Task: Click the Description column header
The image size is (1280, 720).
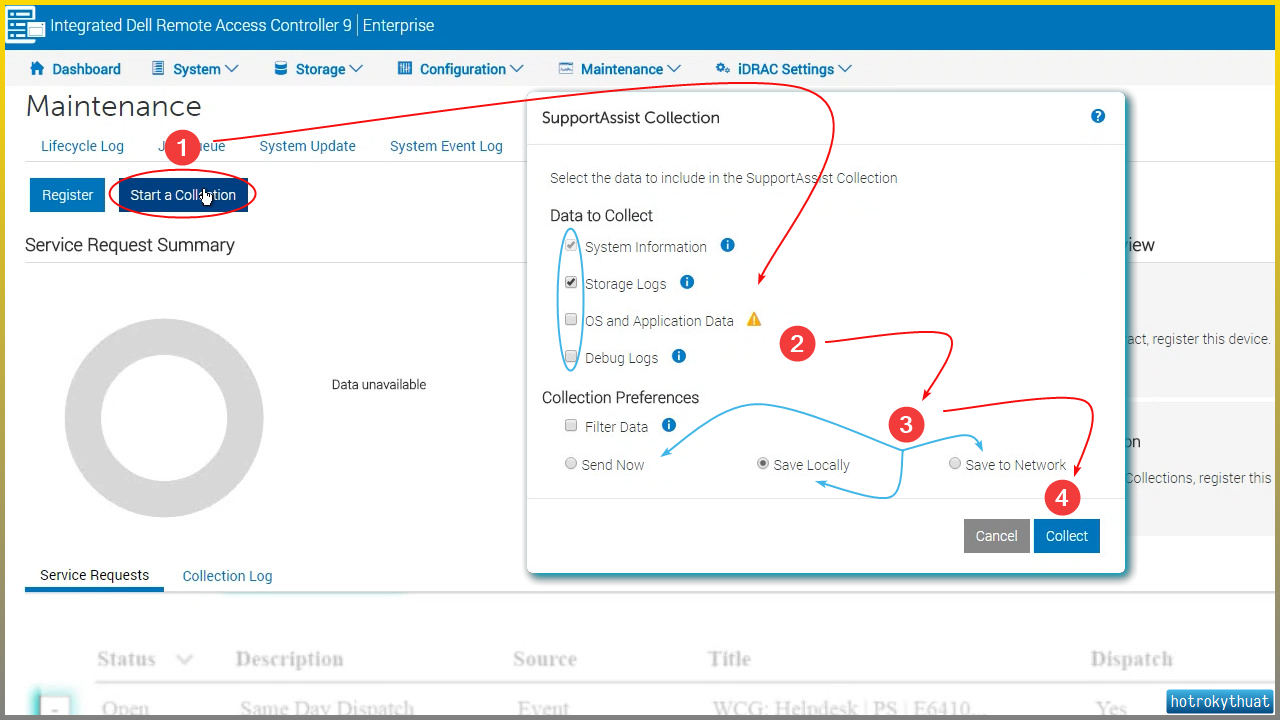Action: (289, 659)
